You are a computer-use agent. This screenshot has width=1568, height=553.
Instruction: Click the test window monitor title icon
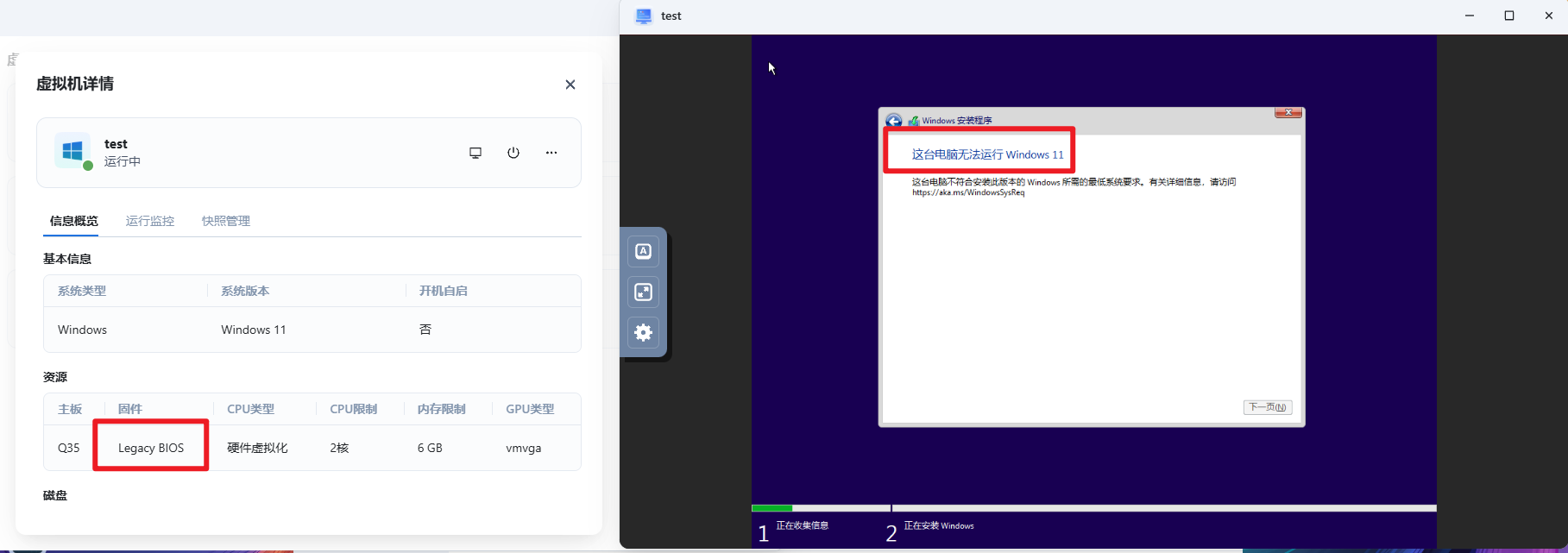pos(644,16)
